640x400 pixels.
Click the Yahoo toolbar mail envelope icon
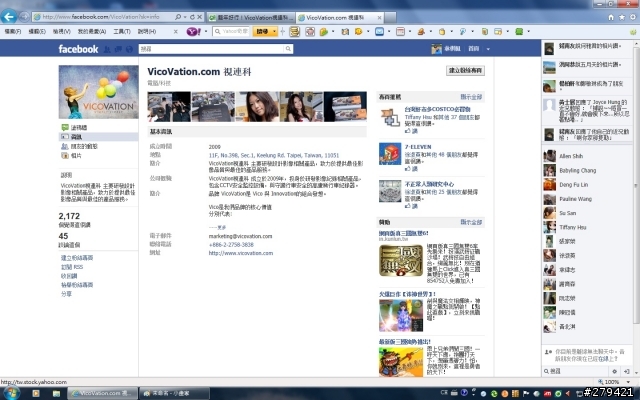point(379,31)
